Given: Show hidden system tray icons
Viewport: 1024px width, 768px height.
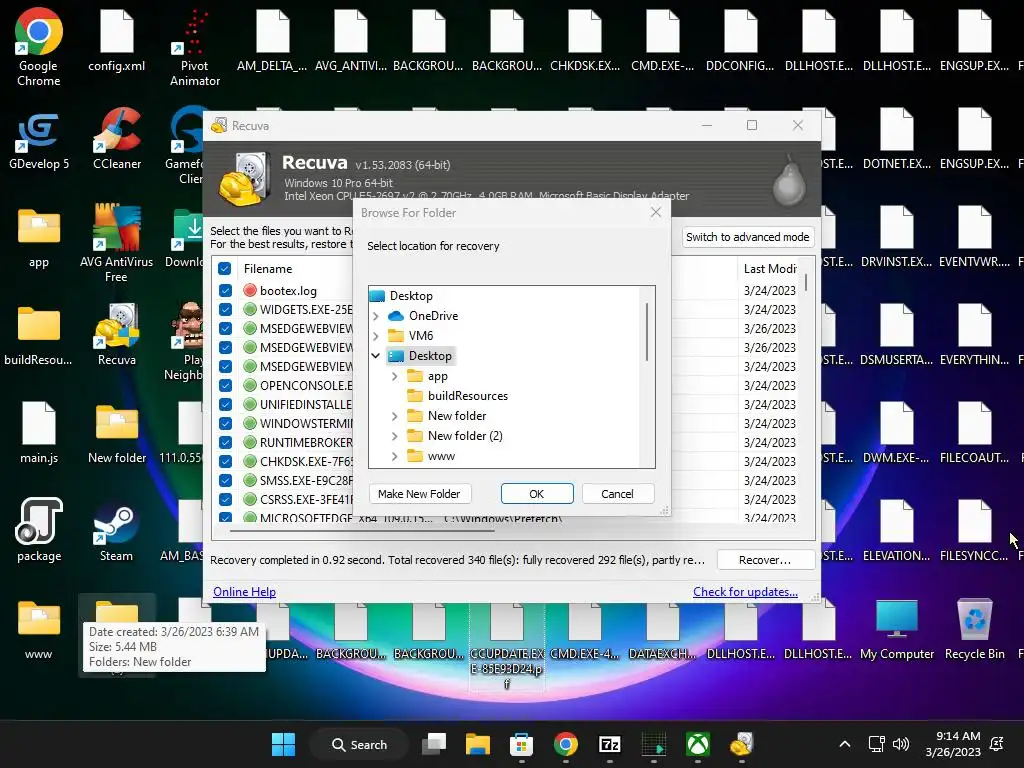Looking at the screenshot, I should point(844,744).
